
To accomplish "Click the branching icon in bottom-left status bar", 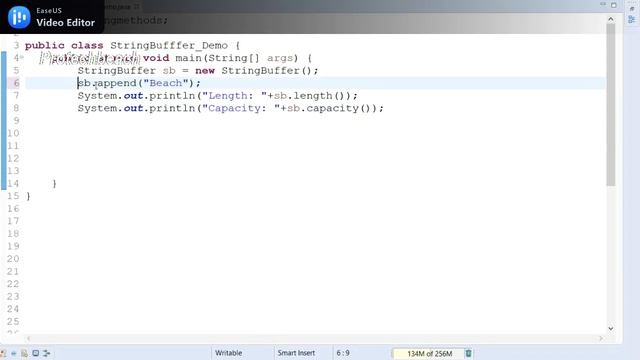I will point(47,353).
